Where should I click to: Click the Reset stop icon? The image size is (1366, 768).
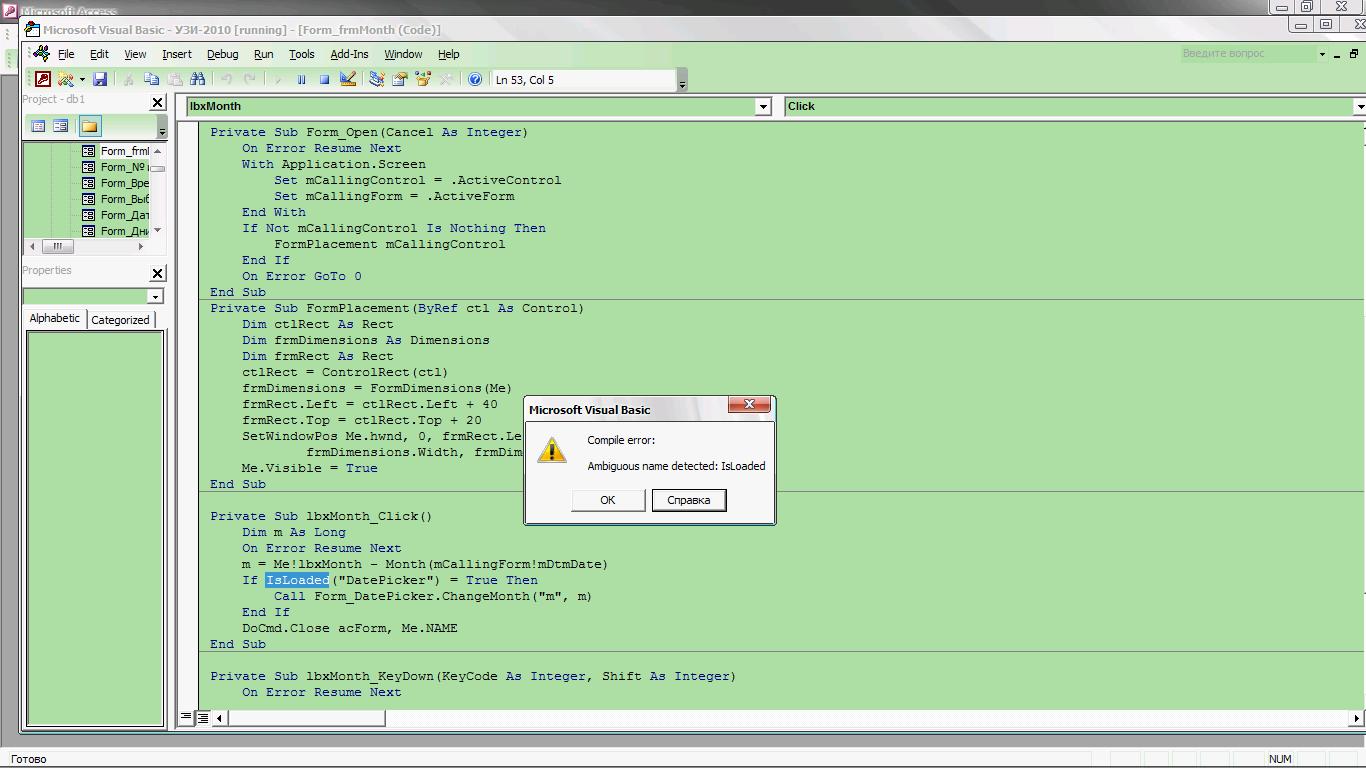[324, 79]
